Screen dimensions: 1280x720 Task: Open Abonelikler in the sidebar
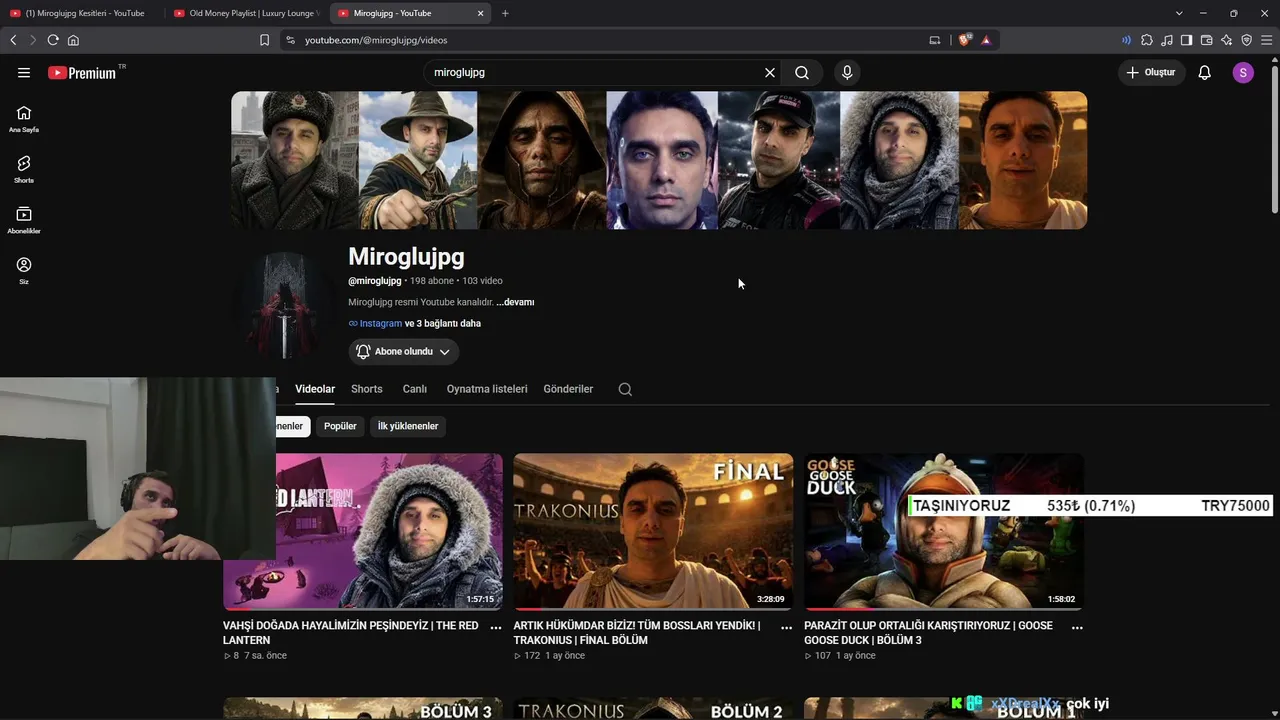24,221
